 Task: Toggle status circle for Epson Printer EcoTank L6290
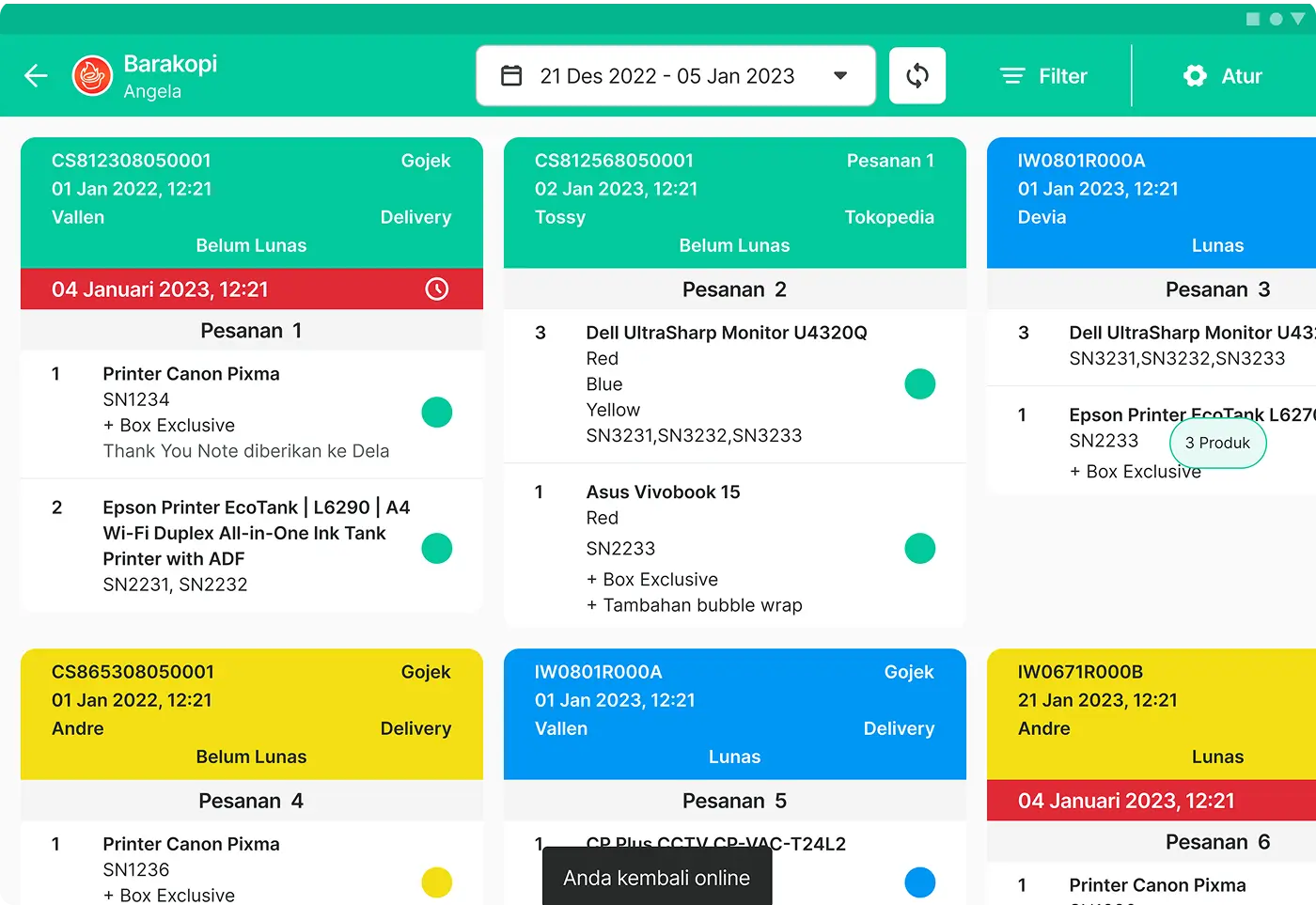click(436, 549)
